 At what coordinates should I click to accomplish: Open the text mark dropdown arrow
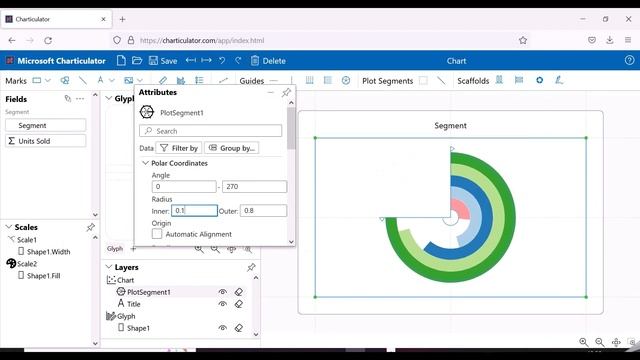tap(112, 80)
